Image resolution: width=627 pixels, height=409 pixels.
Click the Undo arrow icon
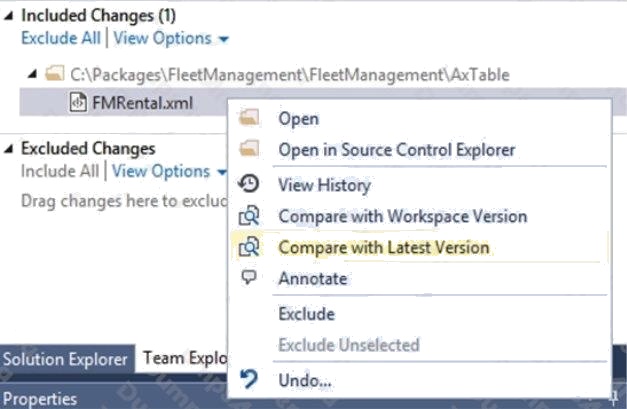[249, 379]
